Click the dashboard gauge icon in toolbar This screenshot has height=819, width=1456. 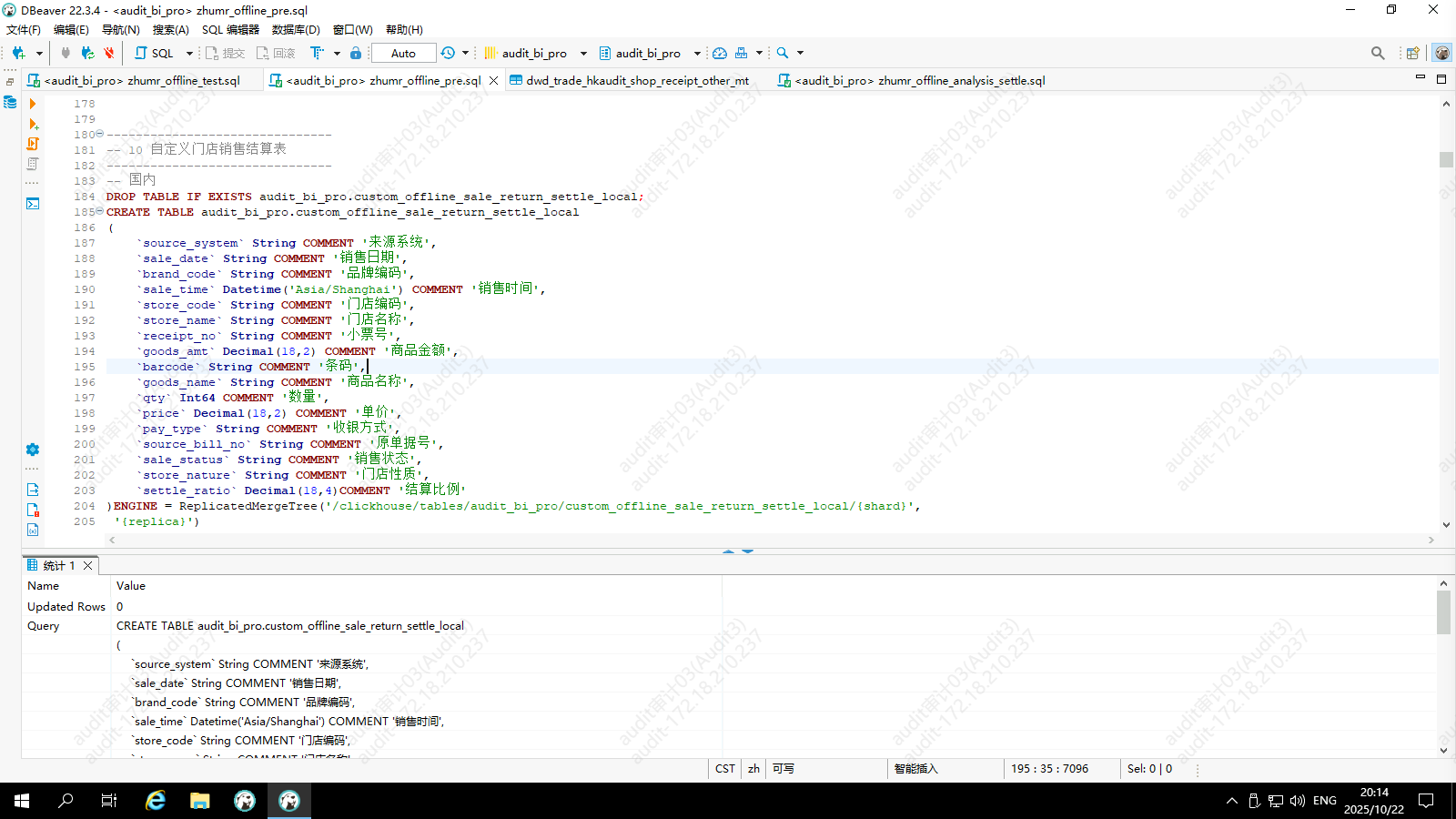(x=720, y=53)
